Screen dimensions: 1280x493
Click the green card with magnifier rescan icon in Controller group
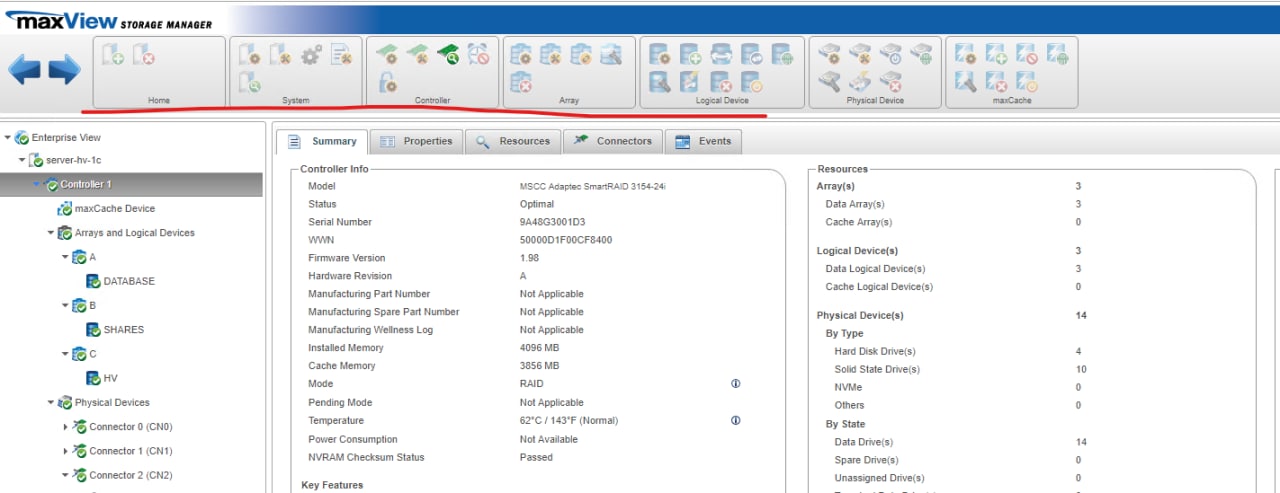pos(448,54)
